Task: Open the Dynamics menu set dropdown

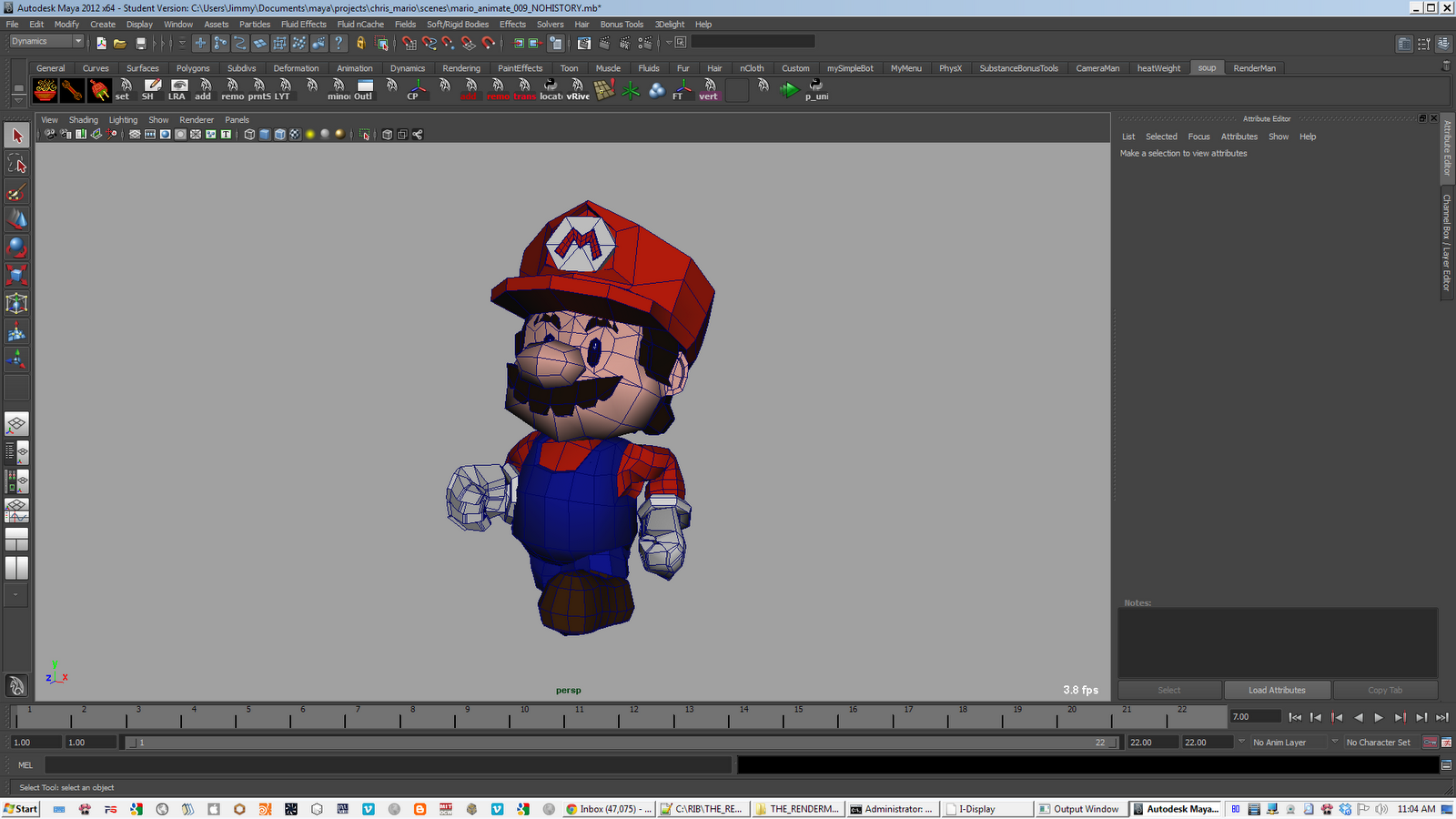Action: click(45, 42)
